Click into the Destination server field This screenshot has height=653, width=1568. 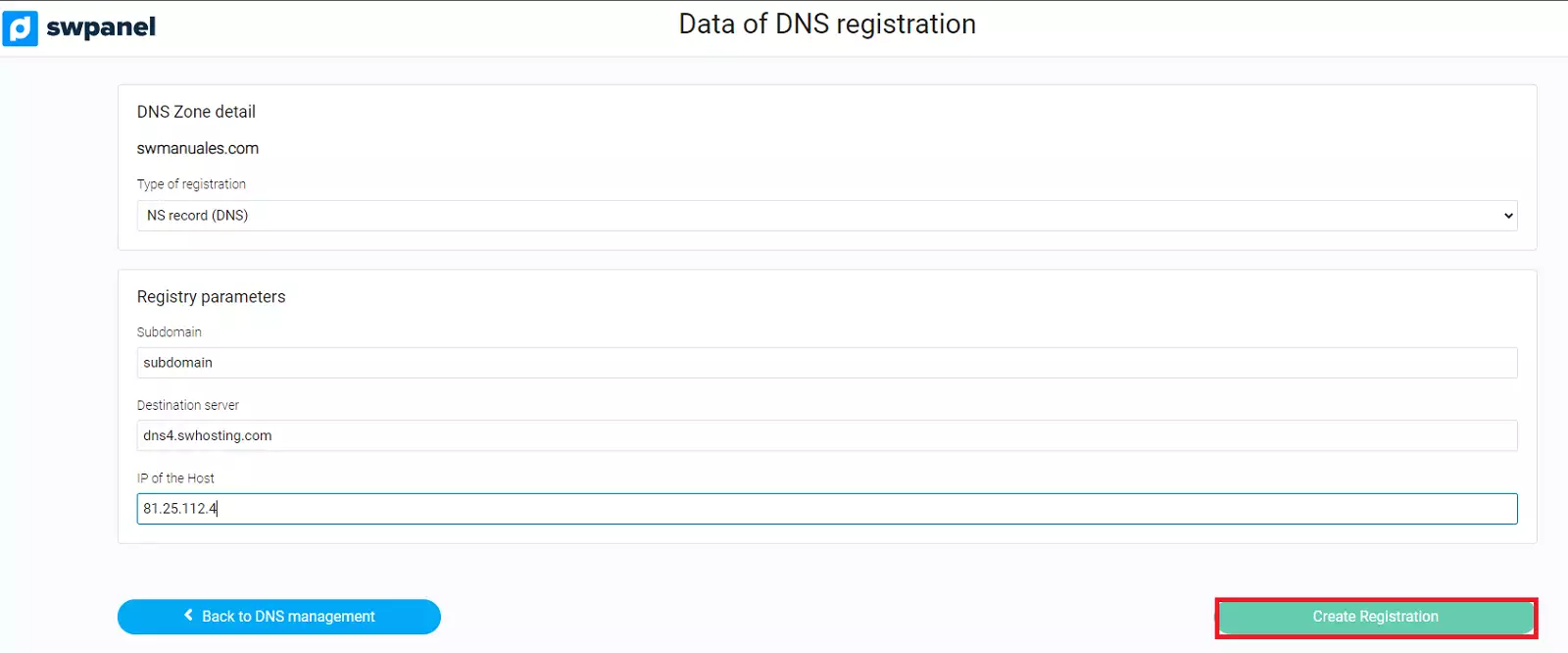[826, 435]
